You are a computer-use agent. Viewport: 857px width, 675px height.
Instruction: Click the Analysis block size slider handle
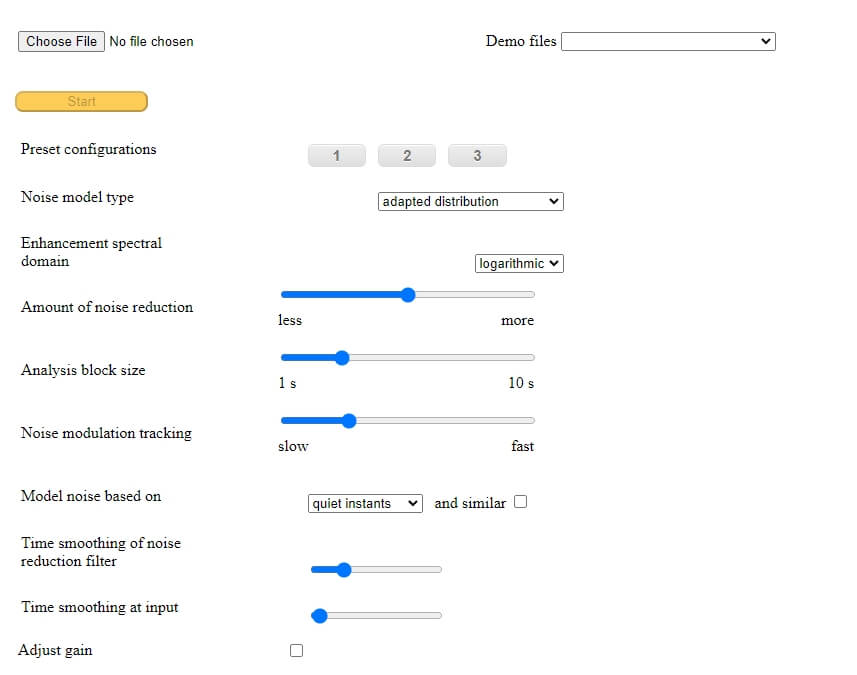(x=341, y=358)
